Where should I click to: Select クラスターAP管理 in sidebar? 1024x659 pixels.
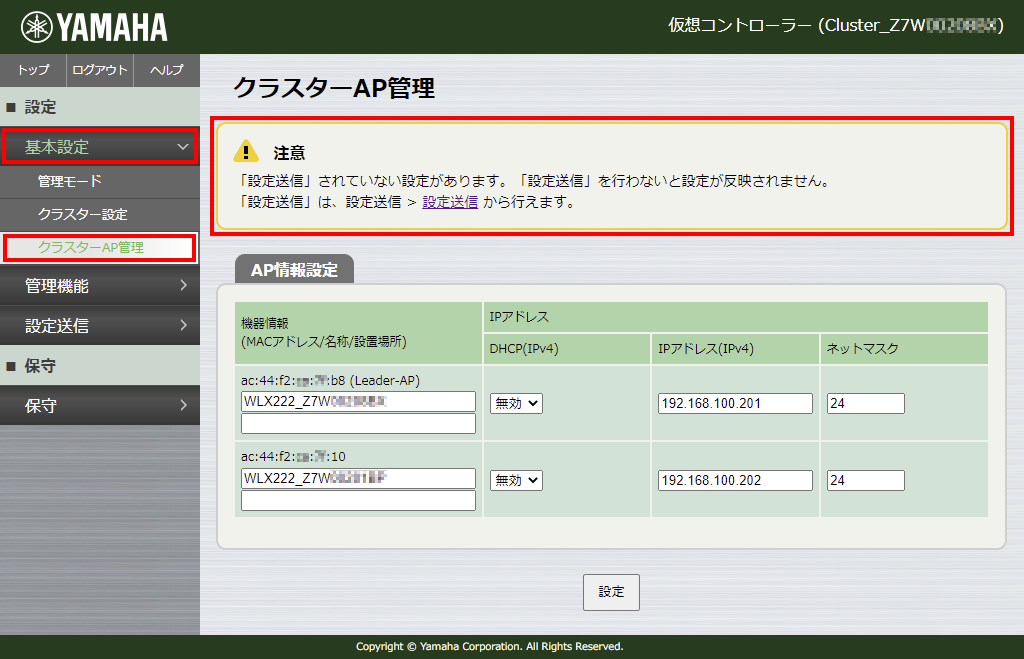91,247
